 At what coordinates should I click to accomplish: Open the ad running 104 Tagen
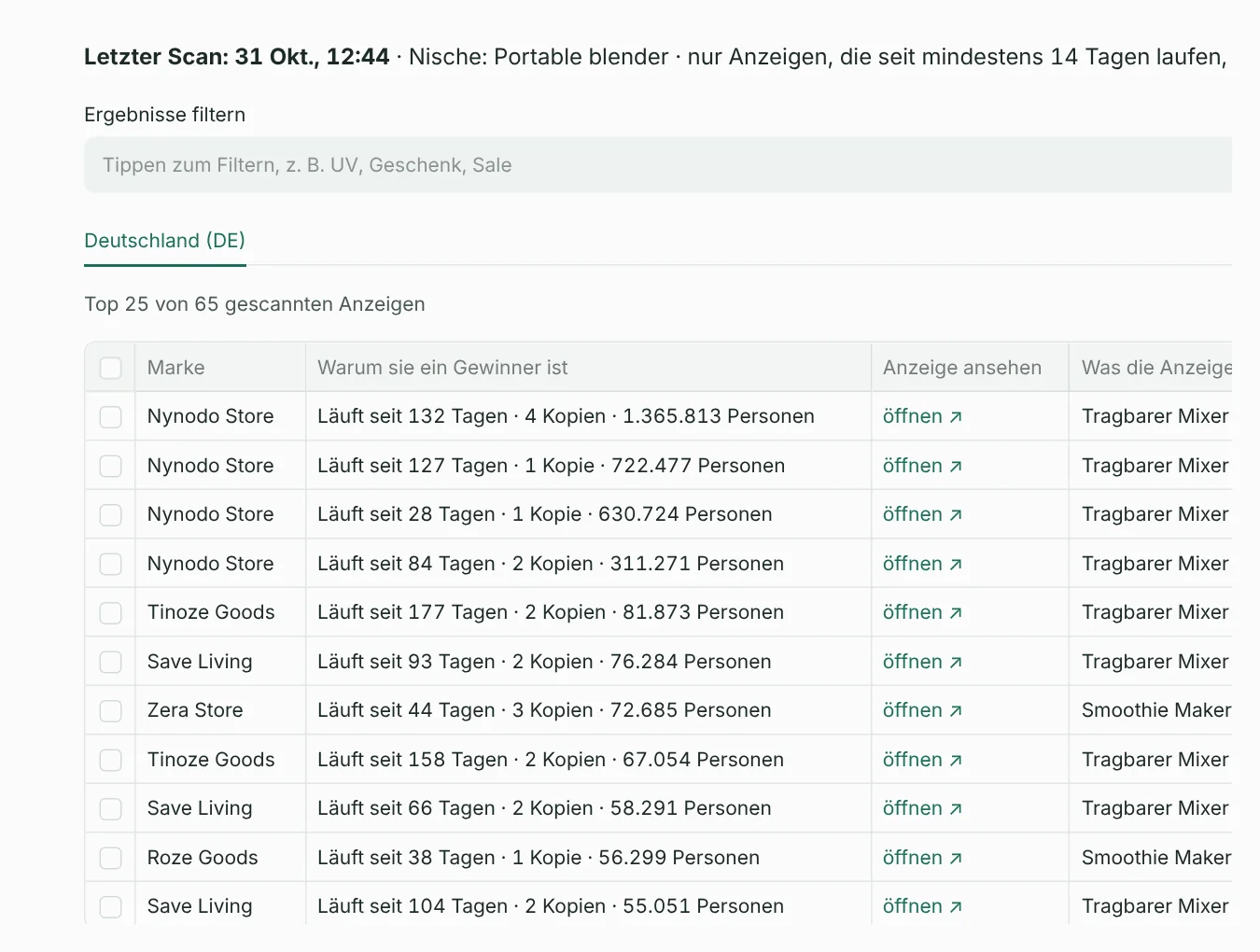click(922, 906)
